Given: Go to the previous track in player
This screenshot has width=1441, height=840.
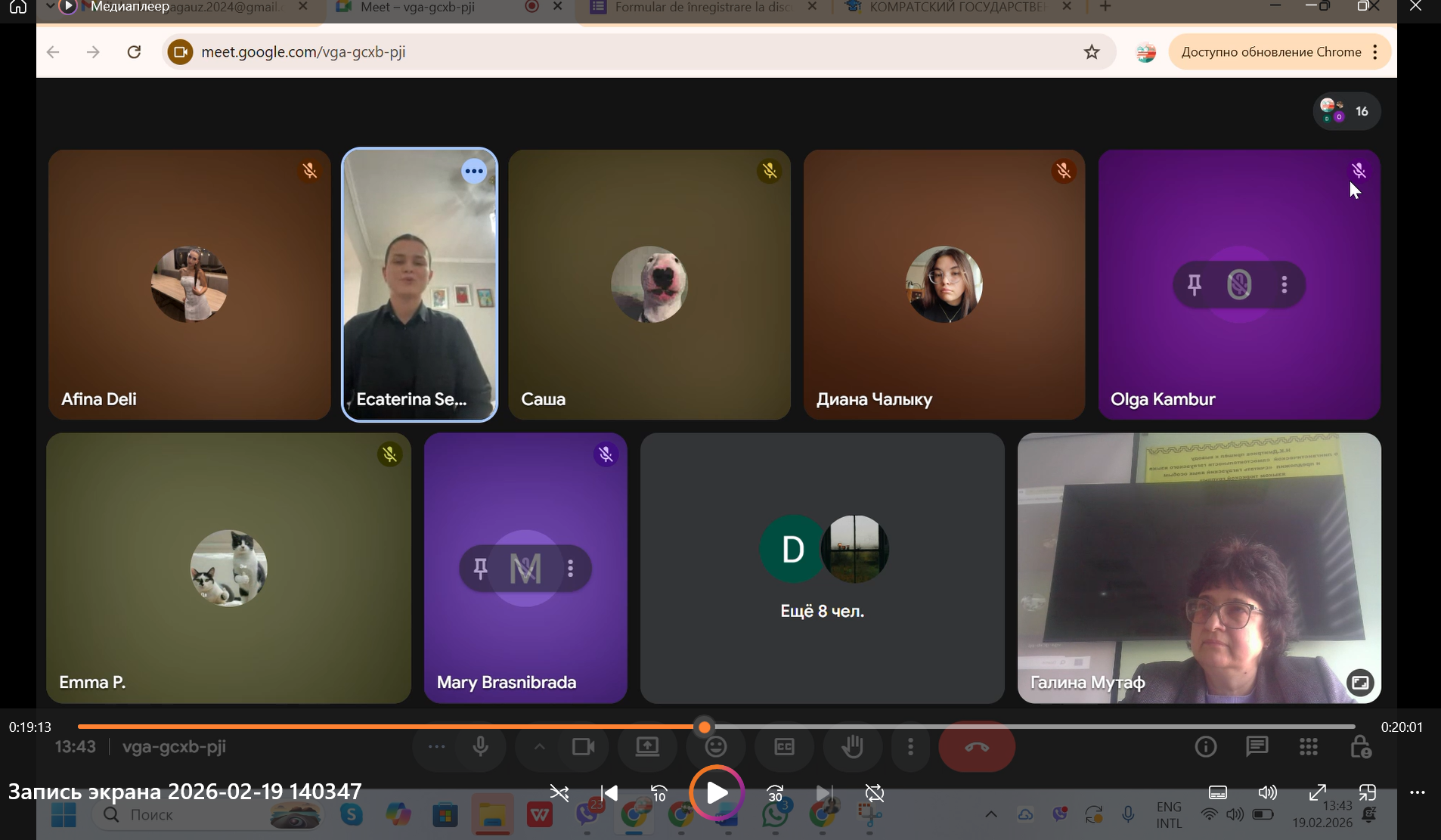Looking at the screenshot, I should coord(609,793).
